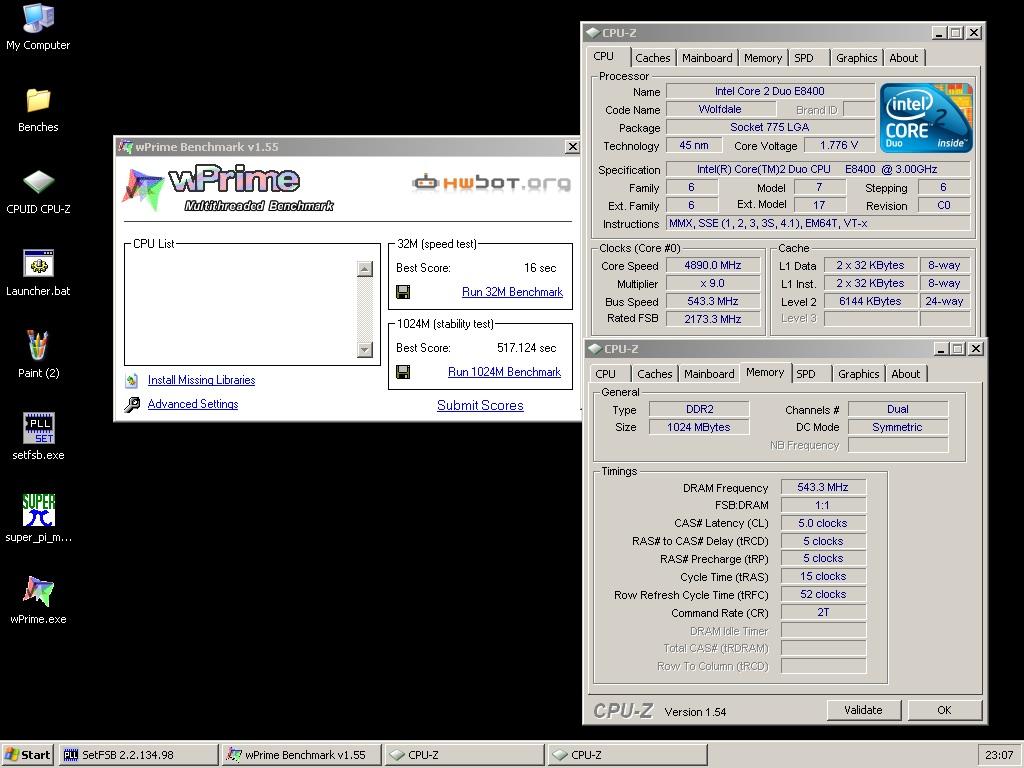Open Advanced Settings link in wPrime
The height and width of the screenshot is (768, 1024).
pos(193,404)
